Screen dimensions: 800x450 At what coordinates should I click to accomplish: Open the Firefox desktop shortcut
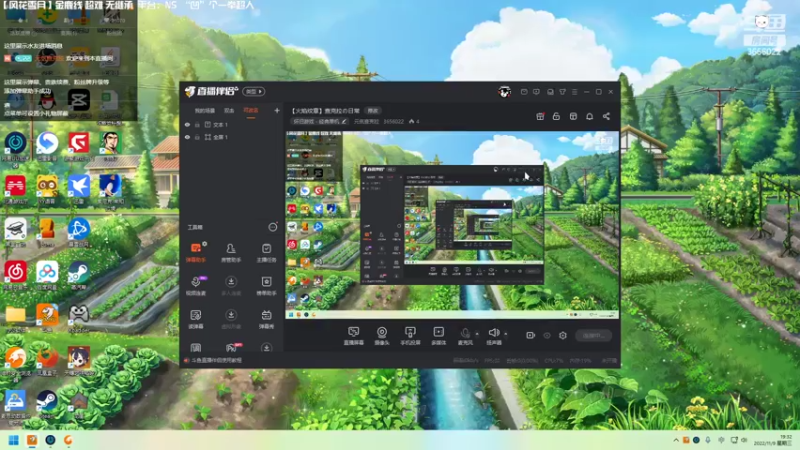(47, 360)
